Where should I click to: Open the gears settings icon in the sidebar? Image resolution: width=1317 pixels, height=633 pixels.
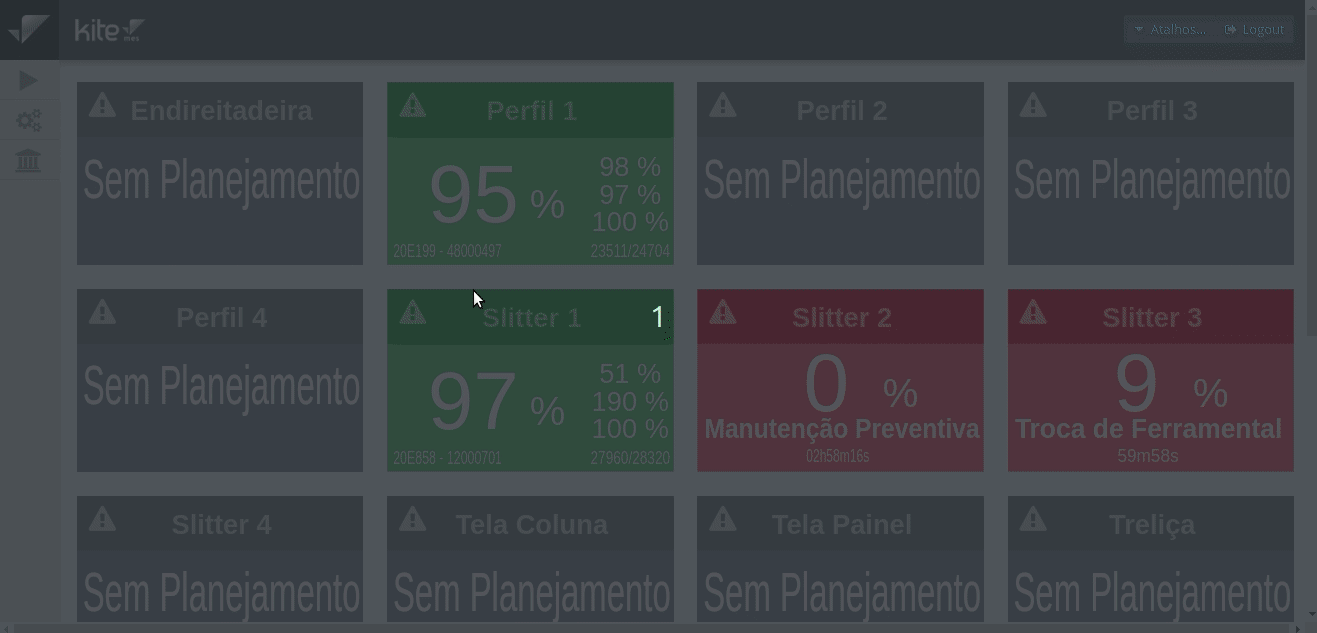pos(29,121)
